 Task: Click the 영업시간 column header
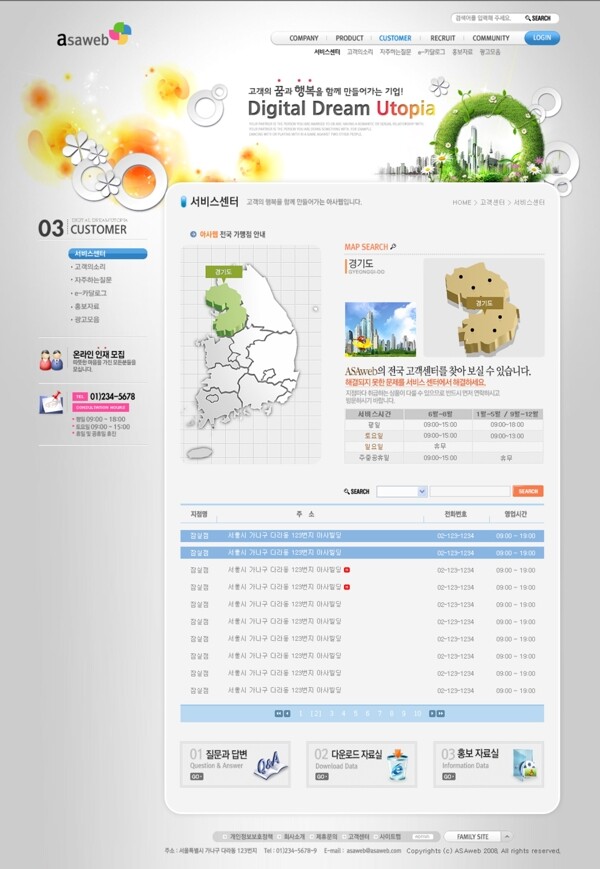coord(515,514)
